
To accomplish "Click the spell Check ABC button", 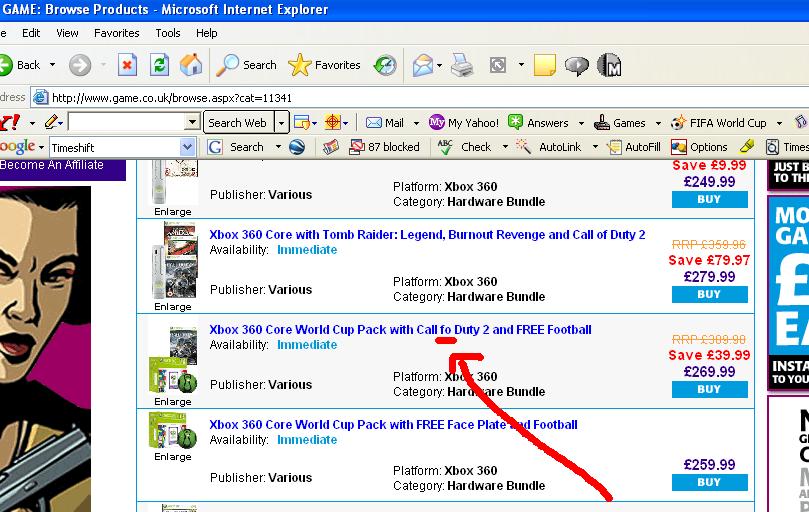I will [x=464, y=147].
